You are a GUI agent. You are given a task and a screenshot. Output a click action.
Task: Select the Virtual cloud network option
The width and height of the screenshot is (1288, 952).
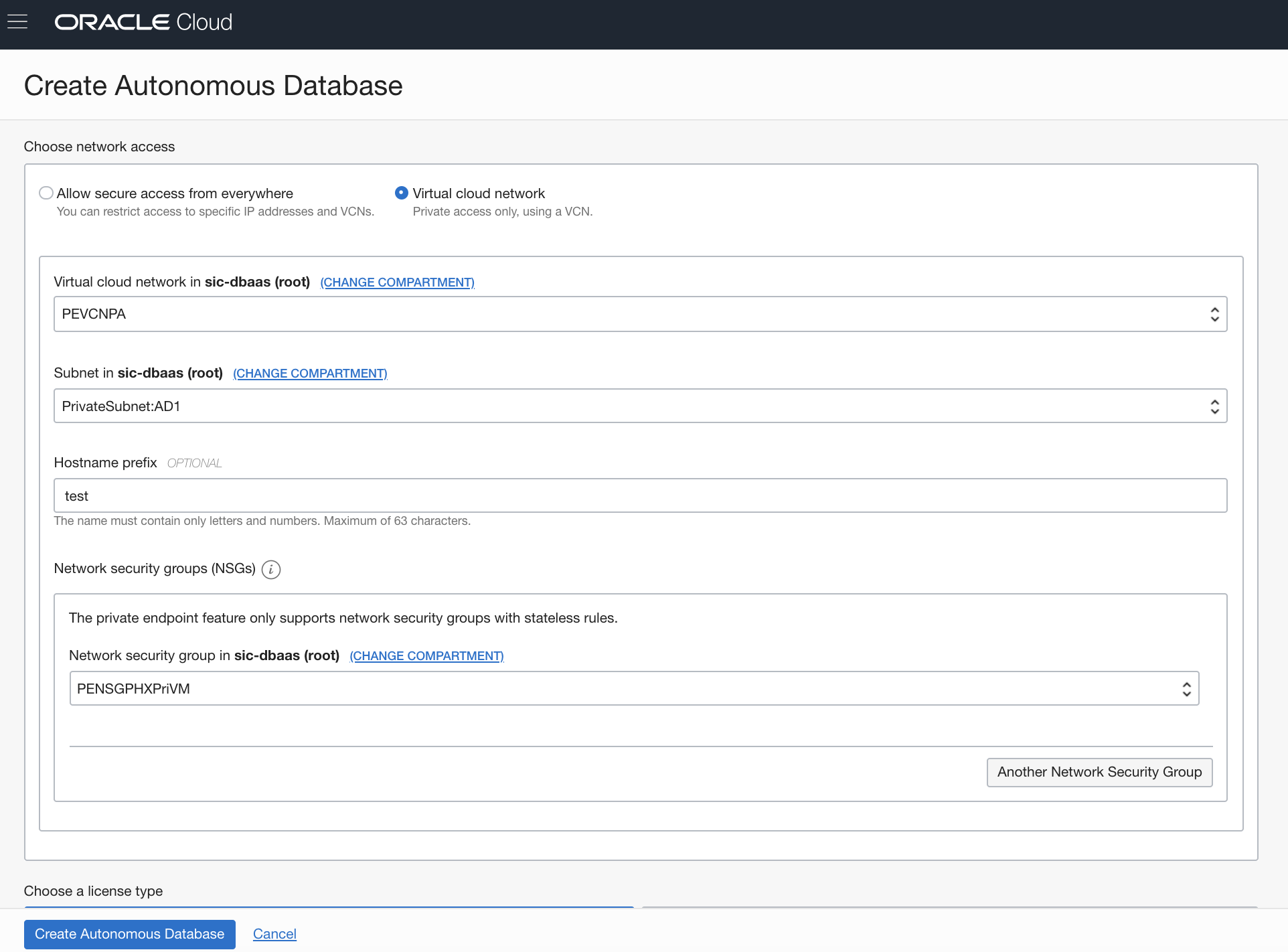pyautogui.click(x=401, y=193)
